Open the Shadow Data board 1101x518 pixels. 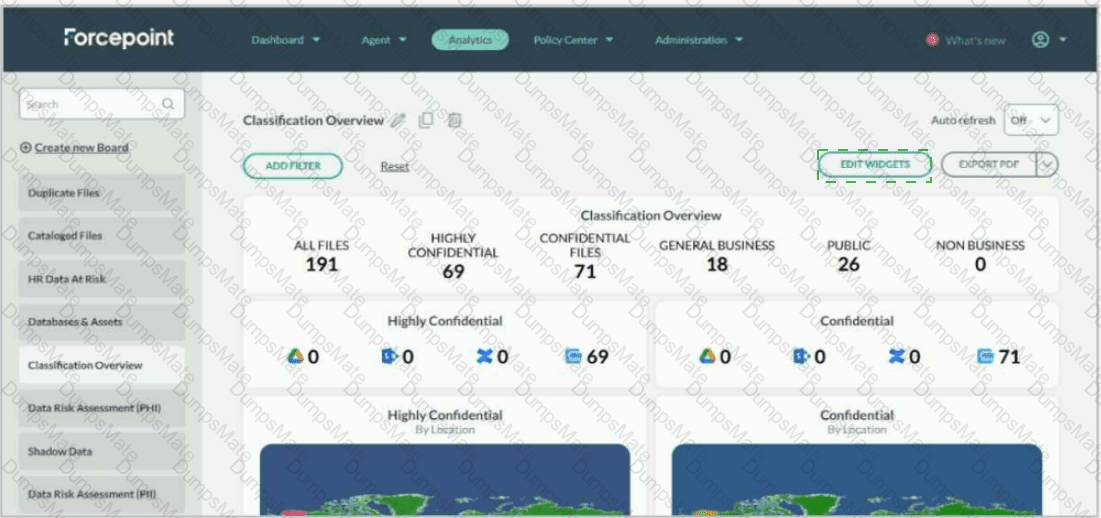[x=102, y=451]
